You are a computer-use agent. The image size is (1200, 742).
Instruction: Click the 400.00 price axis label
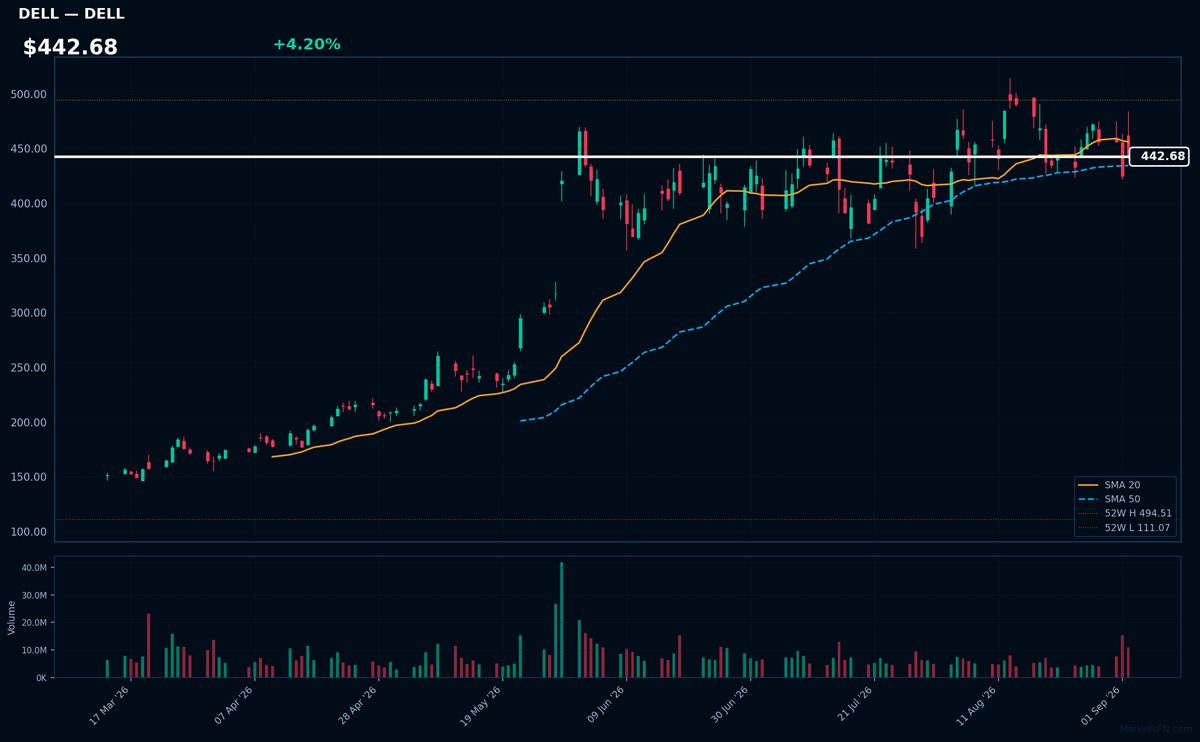coord(28,204)
